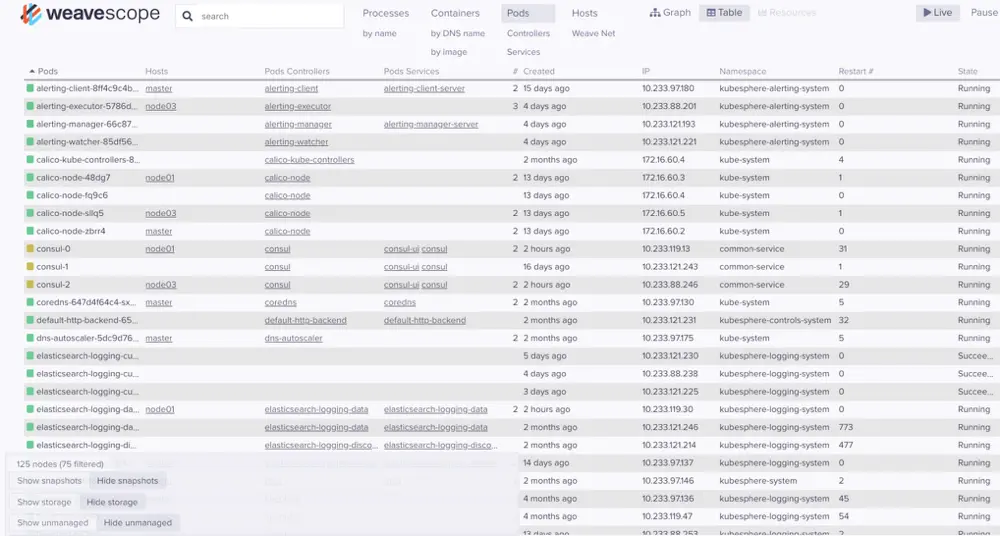This screenshot has width=1000, height=536.
Task: Open the Resources view
Action: pyautogui.click(x=787, y=13)
